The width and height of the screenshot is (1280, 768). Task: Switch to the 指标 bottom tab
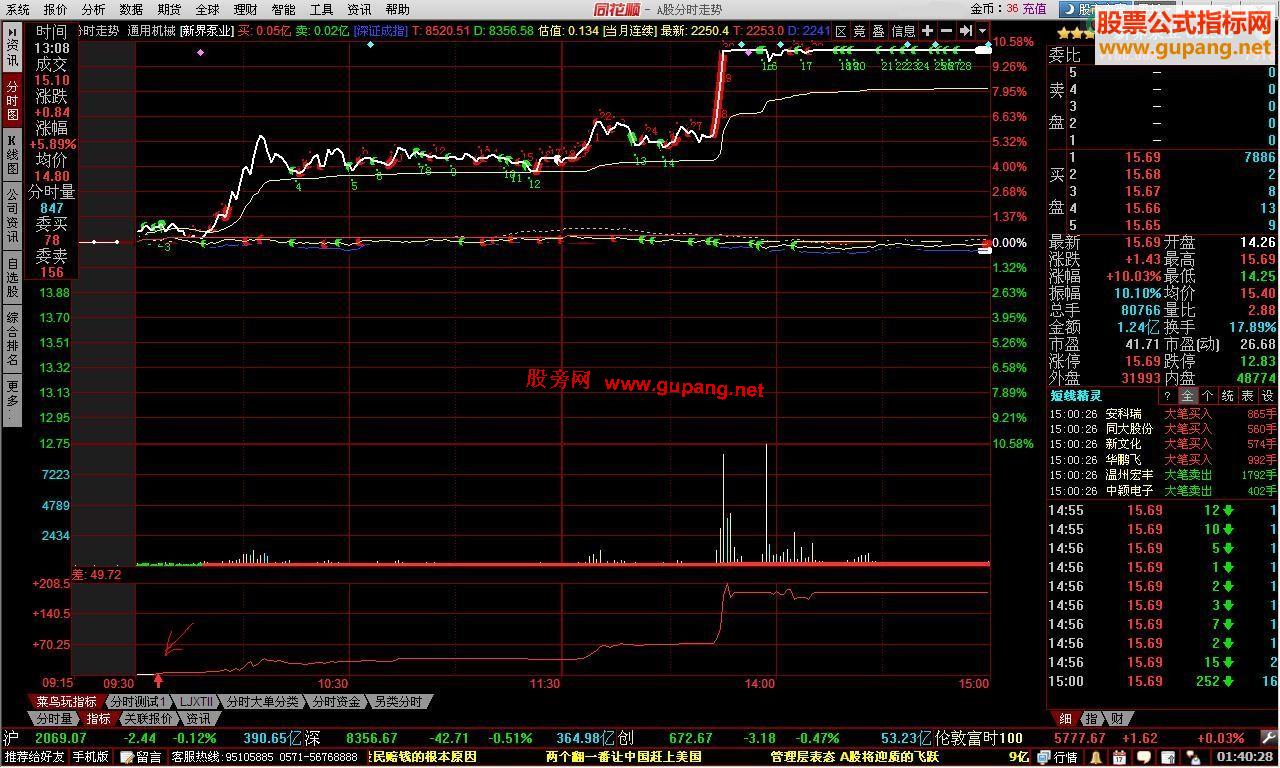click(98, 719)
